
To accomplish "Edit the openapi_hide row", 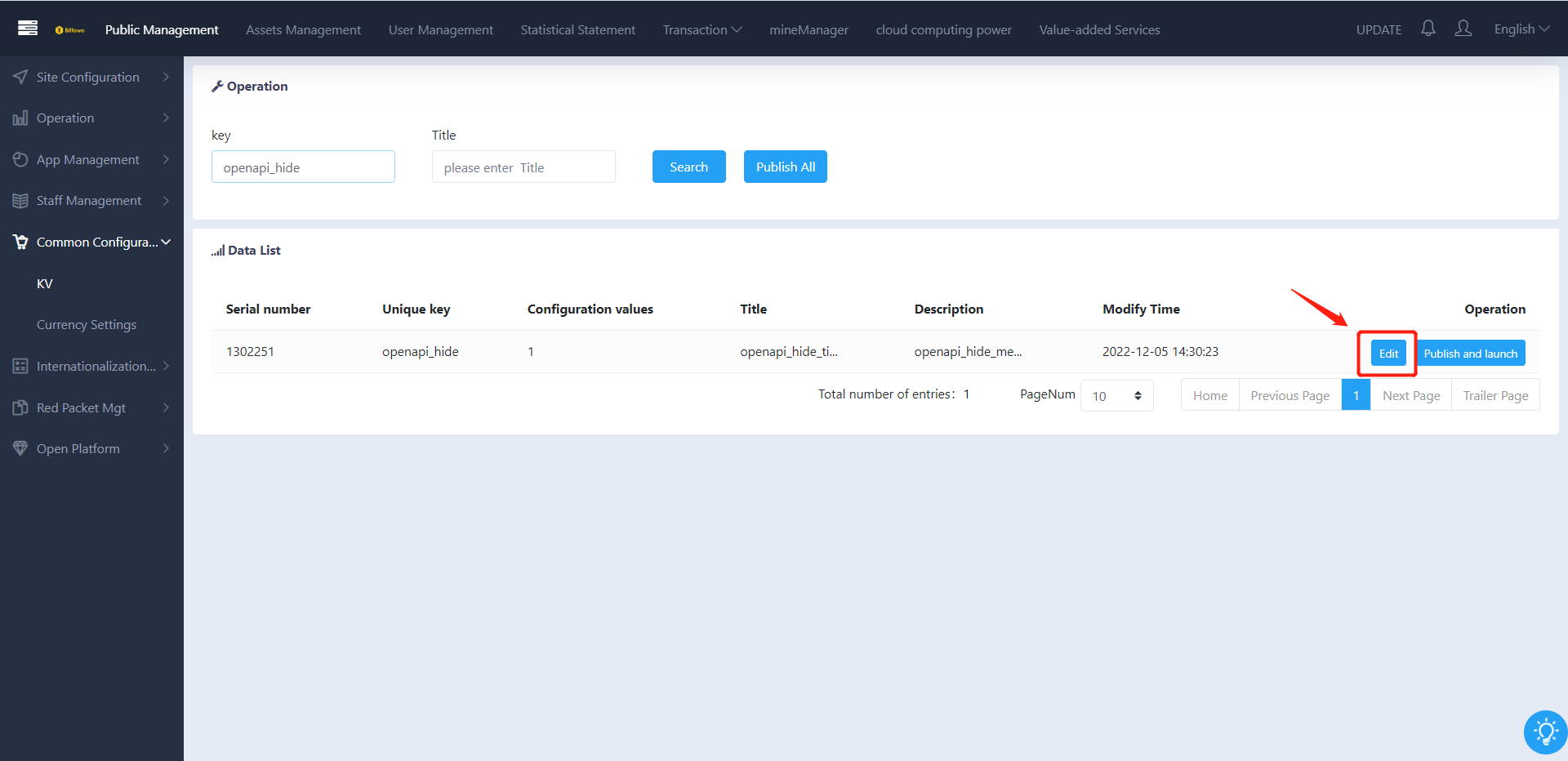I will (x=1388, y=353).
